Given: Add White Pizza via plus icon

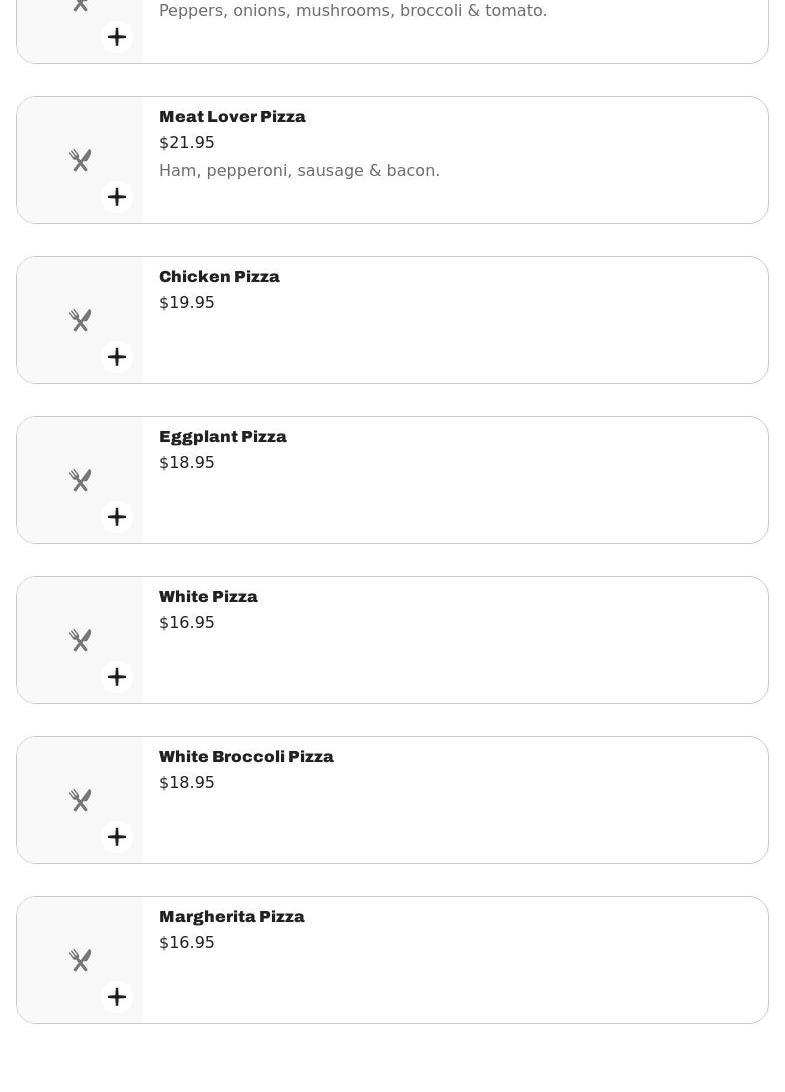Looking at the screenshot, I should [x=117, y=677].
